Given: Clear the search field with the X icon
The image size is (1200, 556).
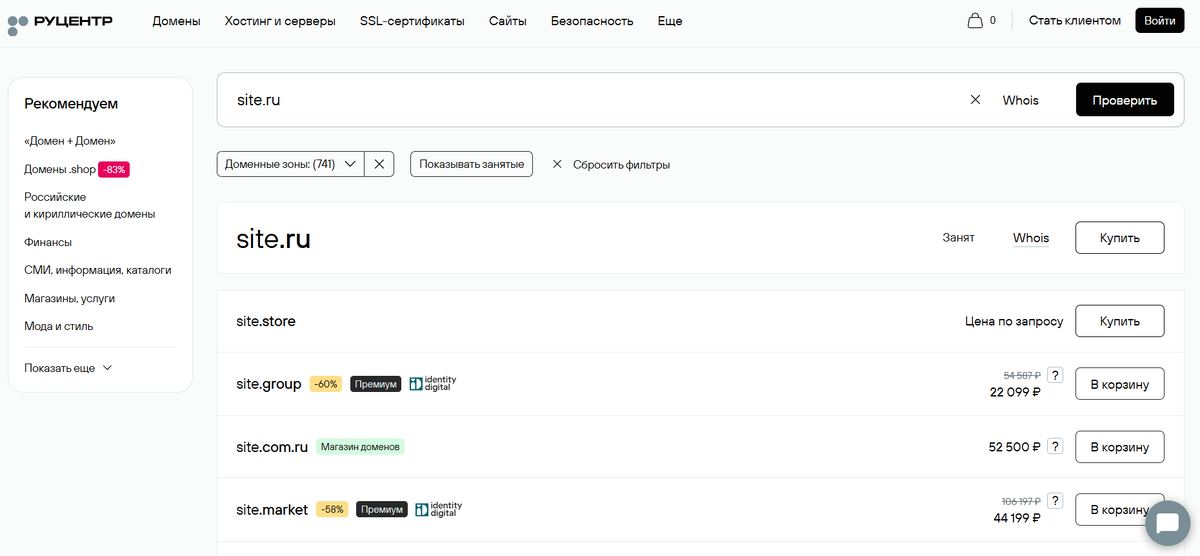Looking at the screenshot, I should pos(975,100).
